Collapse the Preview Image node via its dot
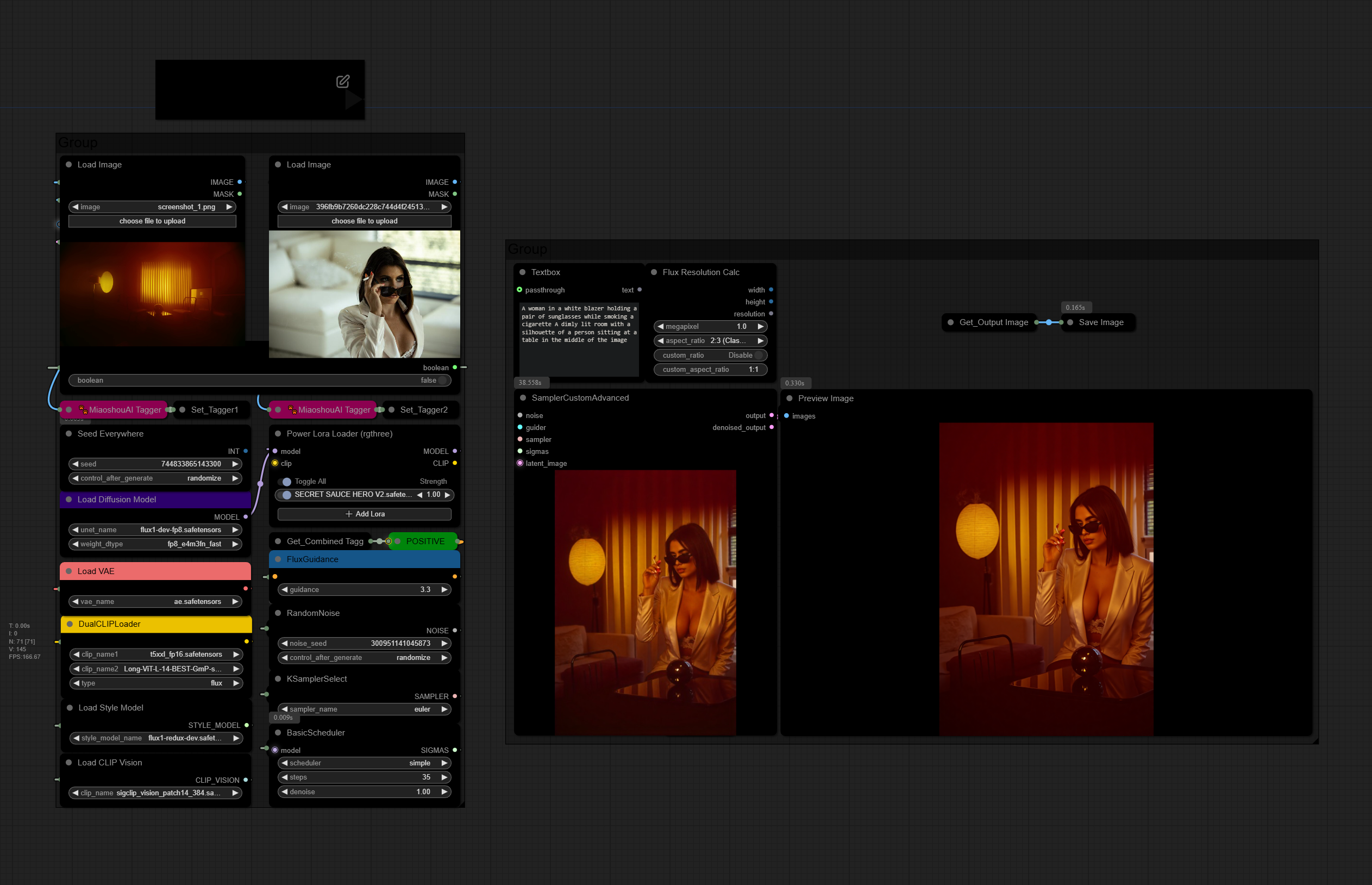 click(790, 398)
